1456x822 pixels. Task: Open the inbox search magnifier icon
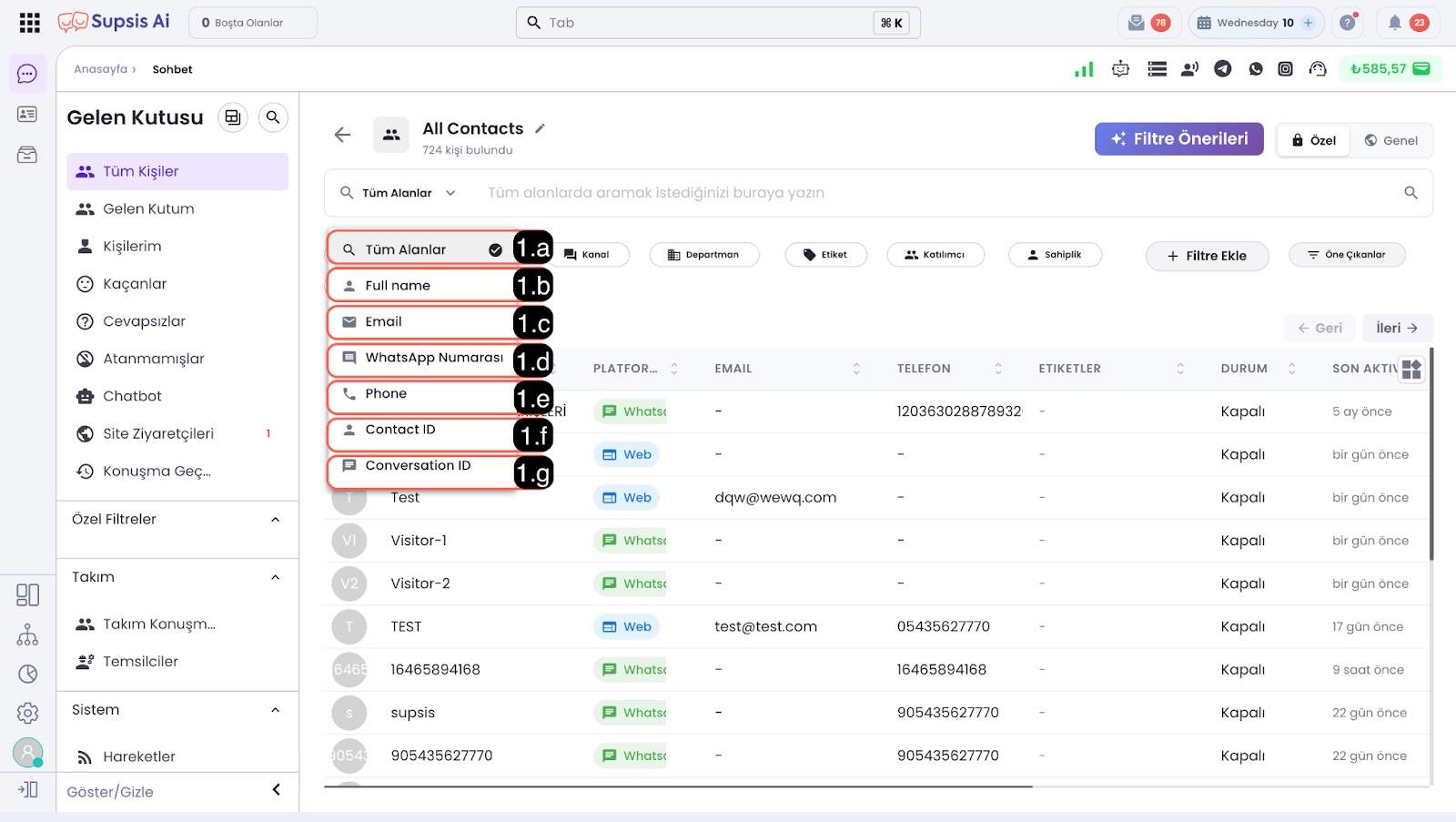coord(273,117)
